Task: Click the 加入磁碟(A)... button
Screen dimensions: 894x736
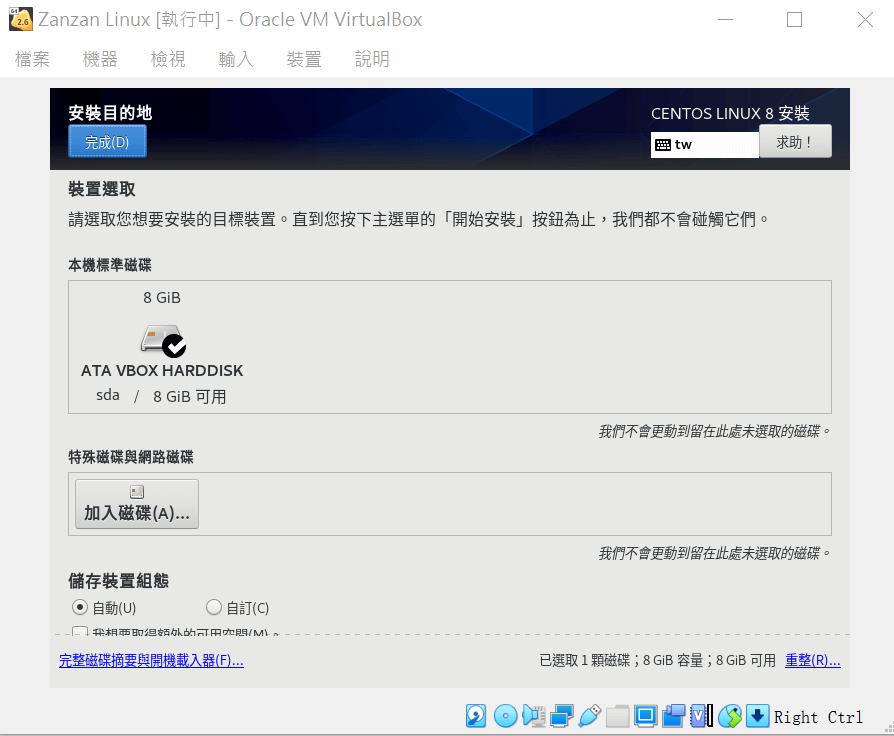Action: [x=137, y=504]
